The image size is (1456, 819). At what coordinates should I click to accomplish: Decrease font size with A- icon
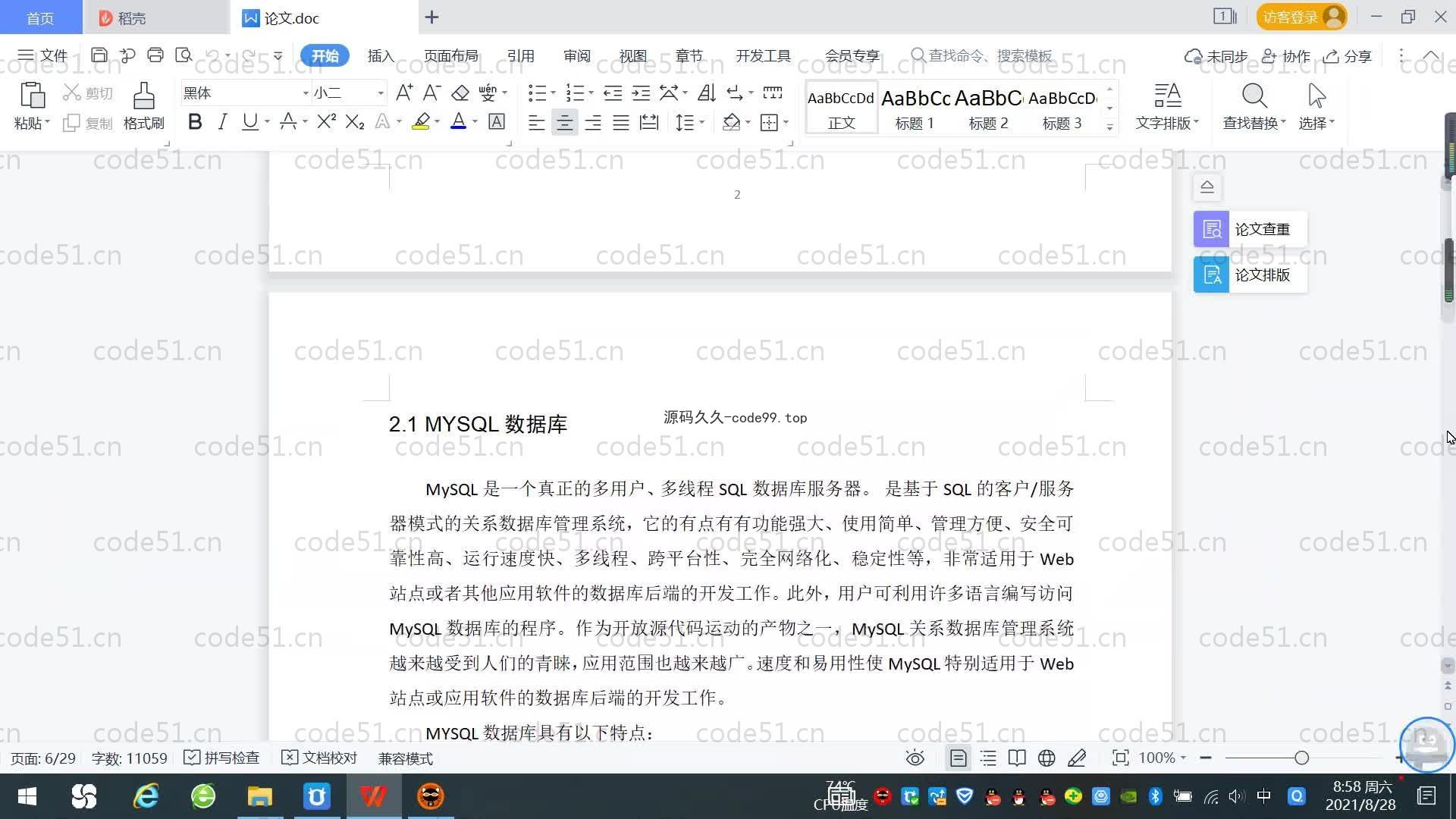click(x=431, y=93)
